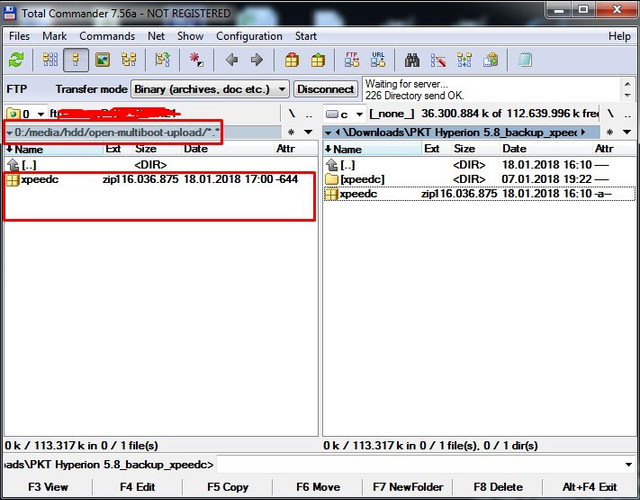Open the FTP connect icon
640x500 pixels.
pos(352,60)
